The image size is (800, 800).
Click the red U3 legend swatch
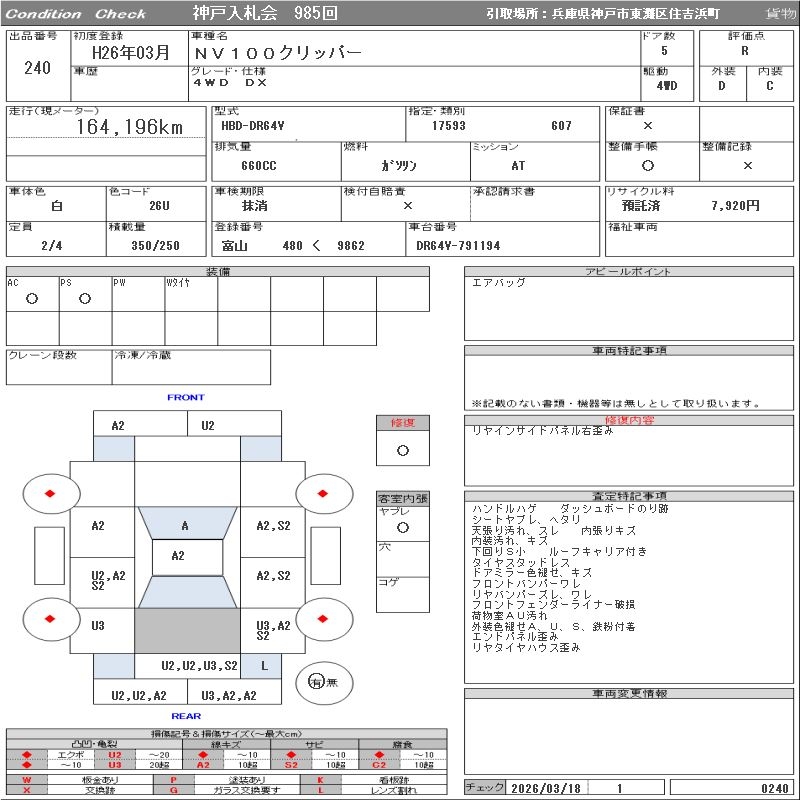coord(115,765)
